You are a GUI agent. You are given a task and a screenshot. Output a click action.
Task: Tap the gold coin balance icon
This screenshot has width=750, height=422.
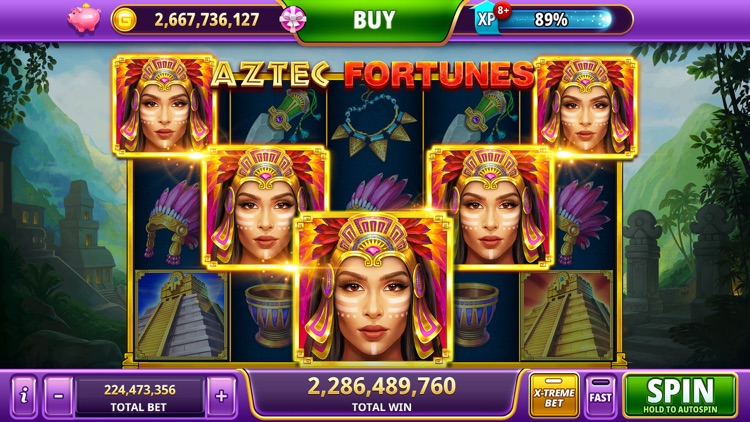click(124, 20)
